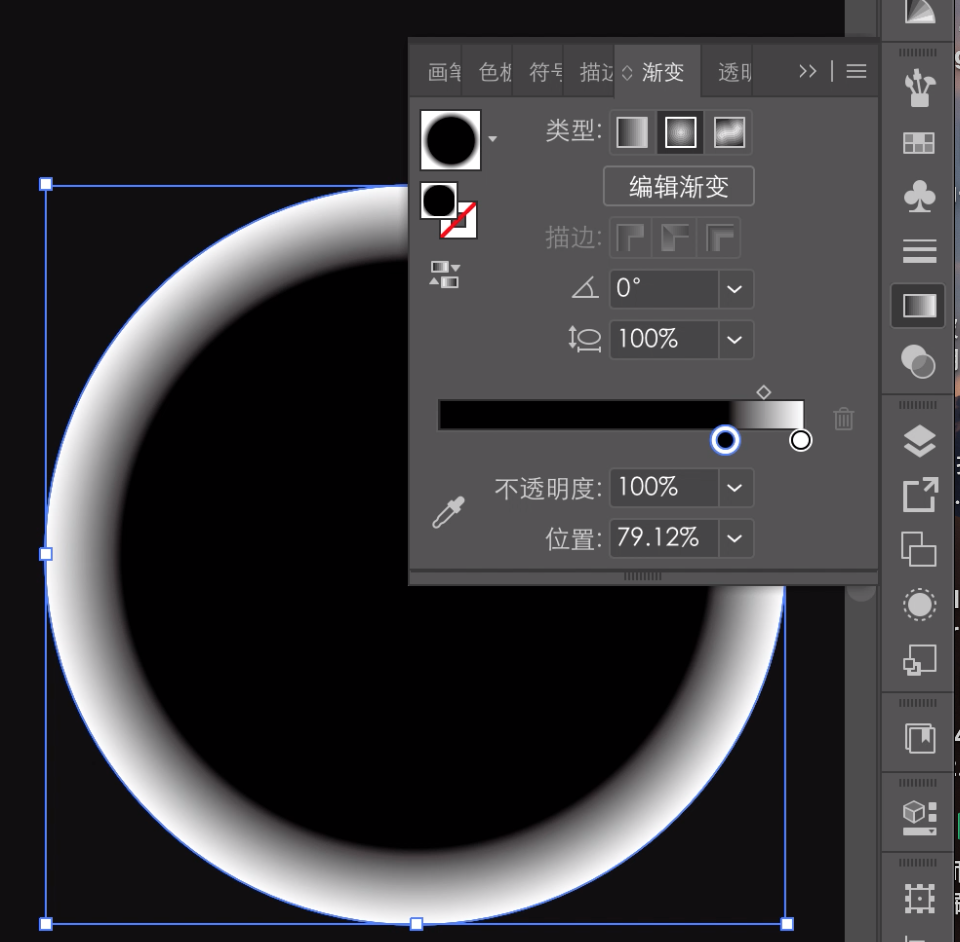Apply gradient within stroke option
The image size is (960, 942).
pos(630,237)
